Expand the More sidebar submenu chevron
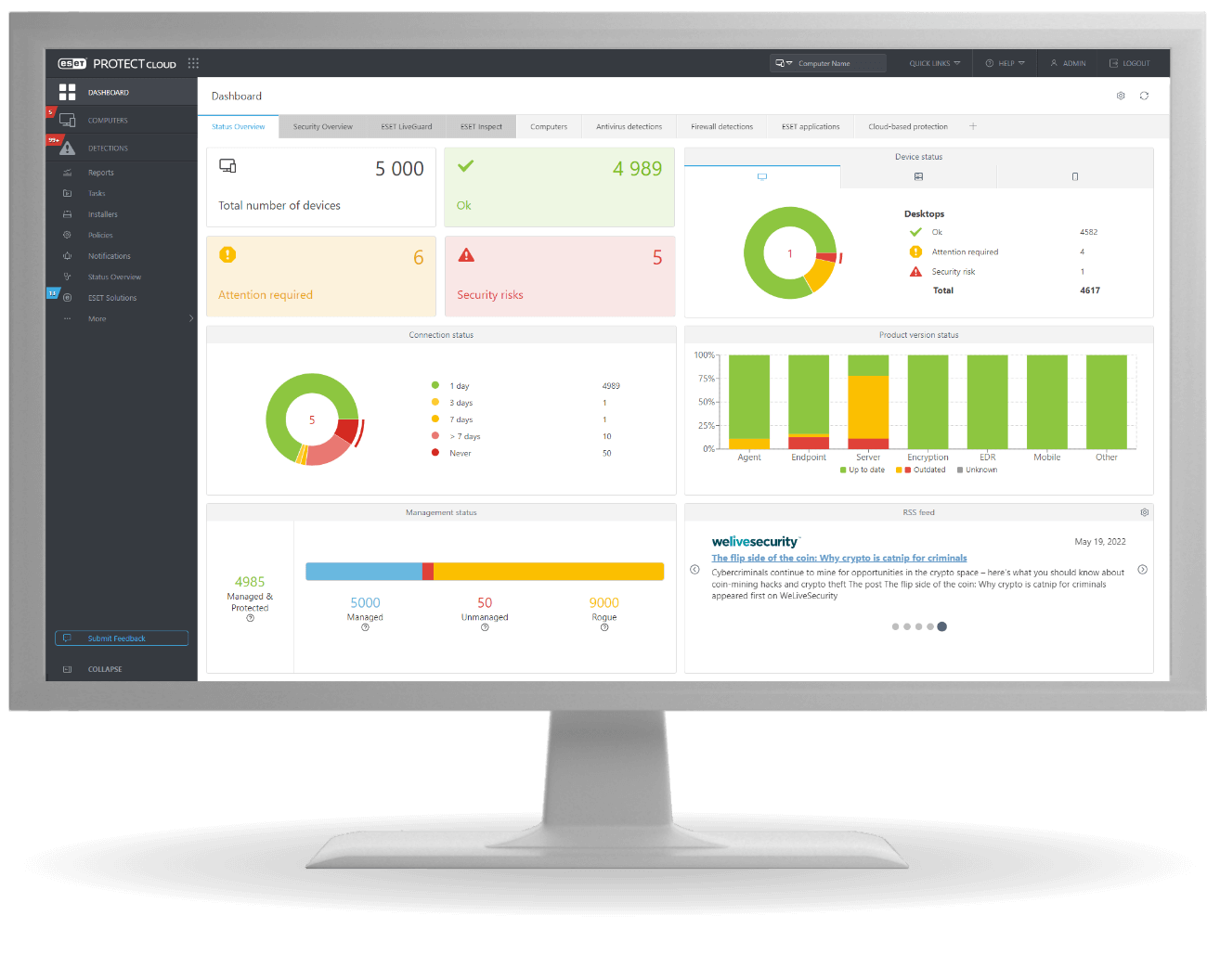 (191, 318)
